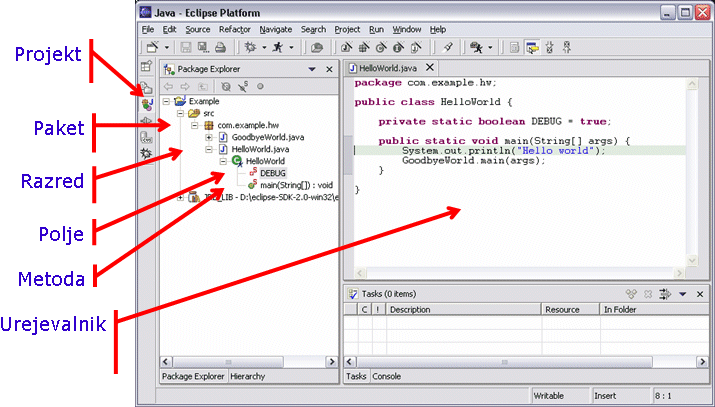Viewport: 715px width, 407px height.
Task: Click the Save As toolbar icon
Action: pyautogui.click(x=203, y=47)
